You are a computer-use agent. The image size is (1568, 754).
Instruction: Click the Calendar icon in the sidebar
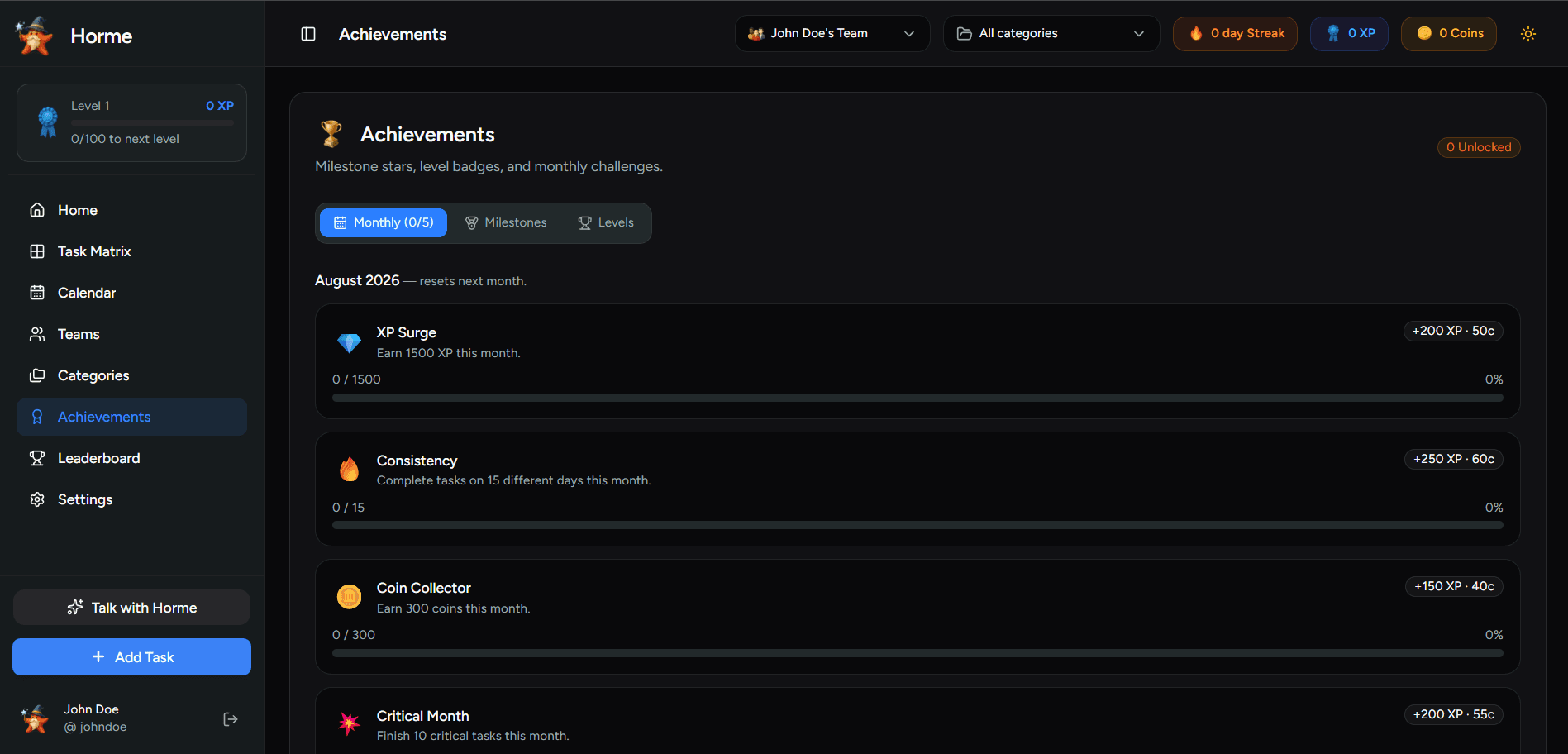(x=37, y=293)
